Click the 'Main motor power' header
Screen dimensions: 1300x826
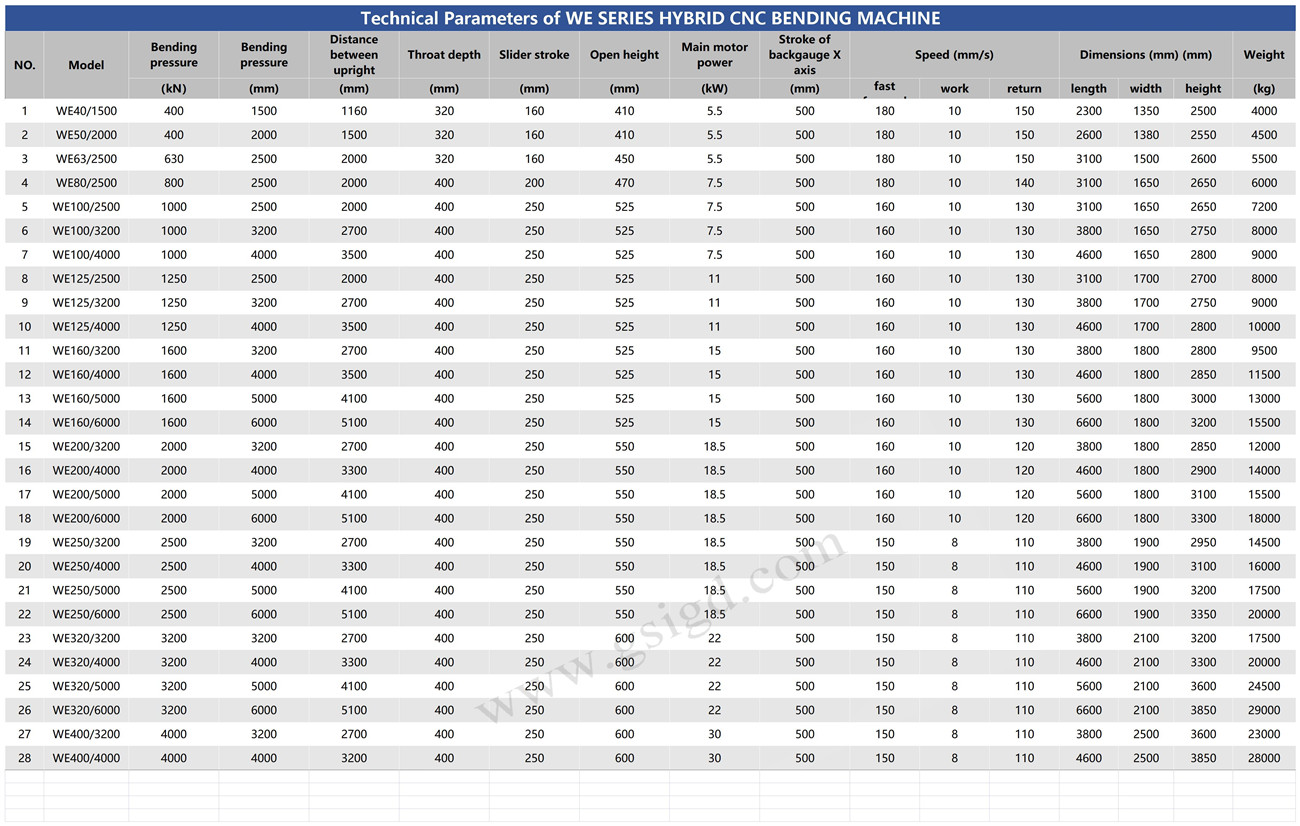(714, 55)
